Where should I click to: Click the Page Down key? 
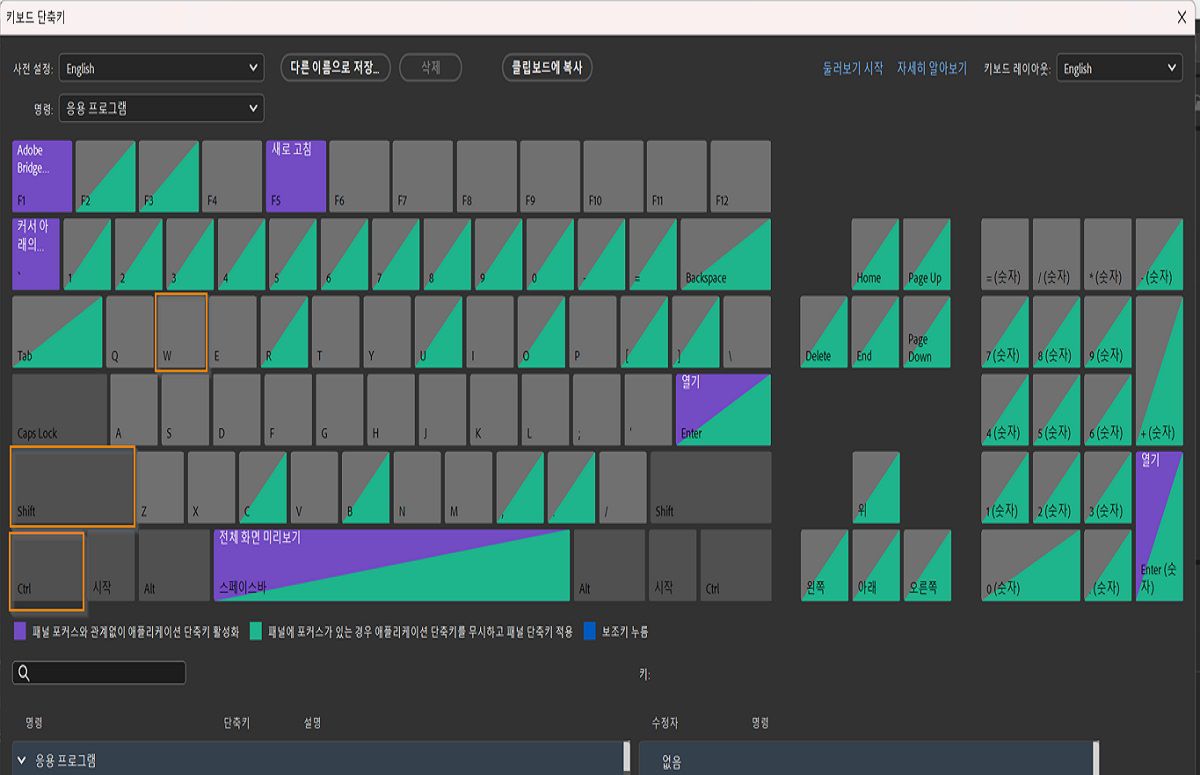coord(927,332)
